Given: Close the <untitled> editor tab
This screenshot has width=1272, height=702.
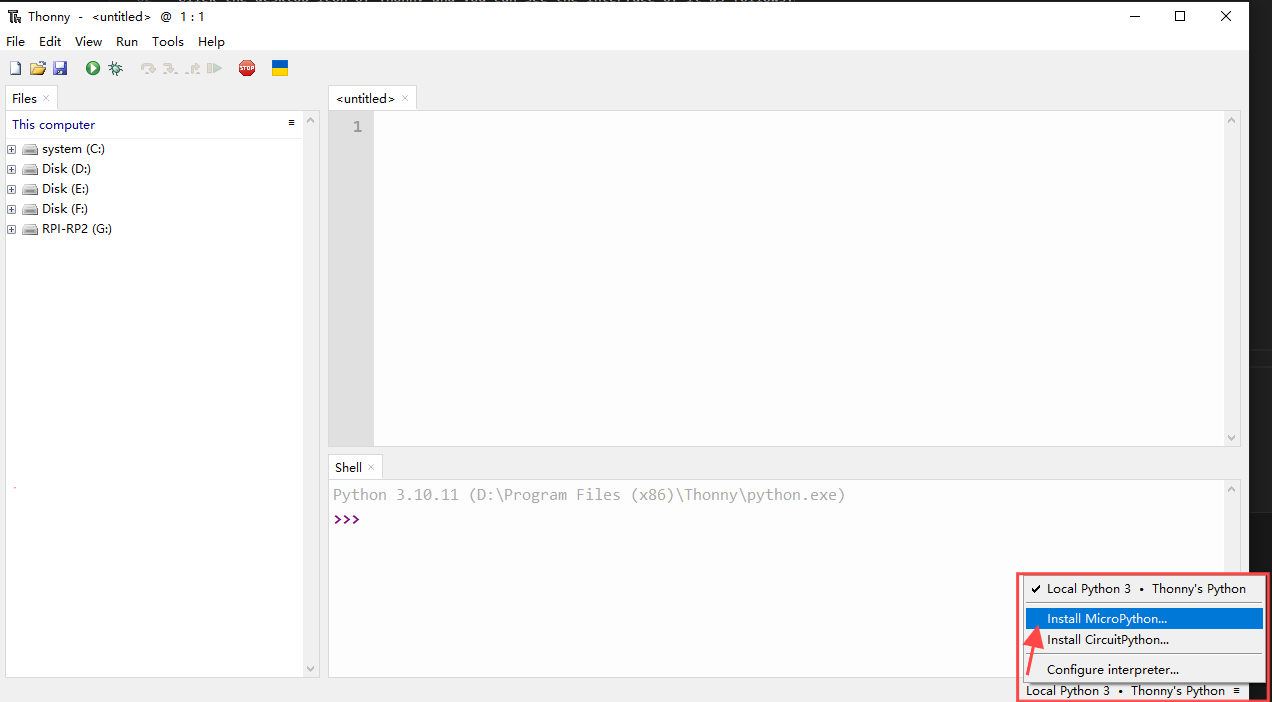Looking at the screenshot, I should click(405, 98).
